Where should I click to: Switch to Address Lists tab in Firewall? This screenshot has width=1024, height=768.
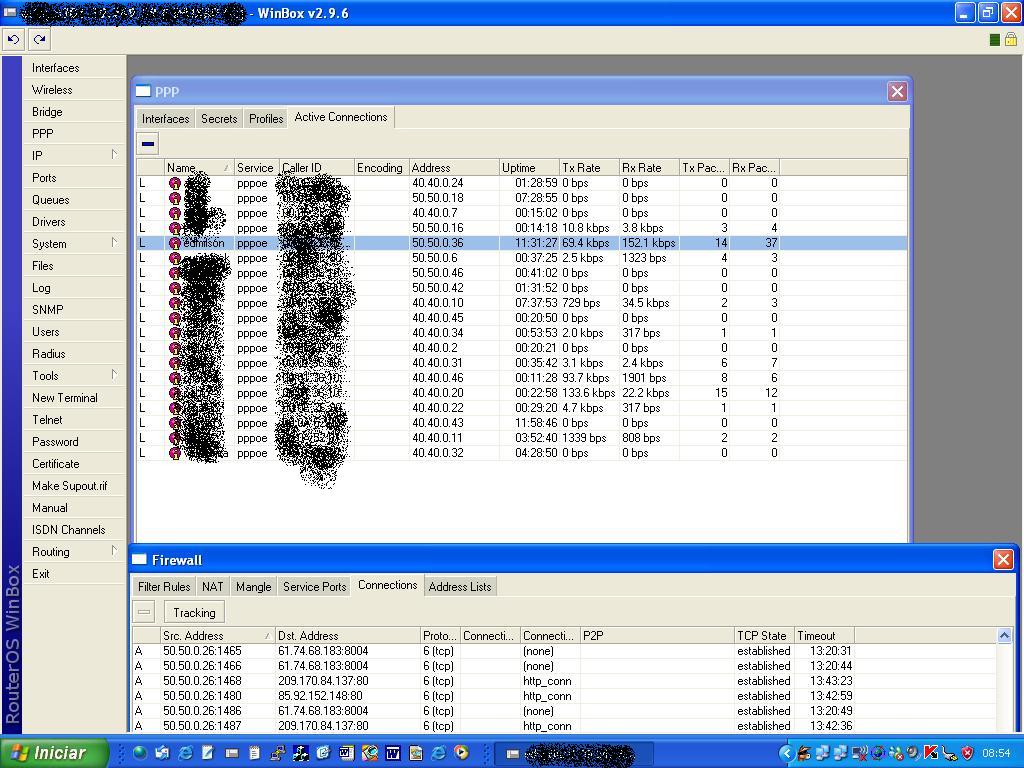[460, 586]
